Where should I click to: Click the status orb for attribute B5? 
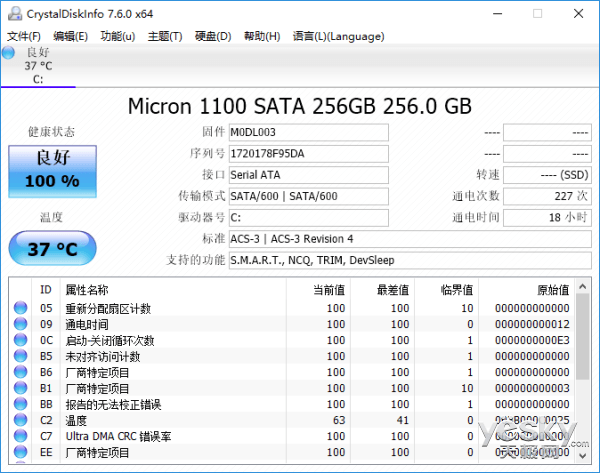coord(20,356)
